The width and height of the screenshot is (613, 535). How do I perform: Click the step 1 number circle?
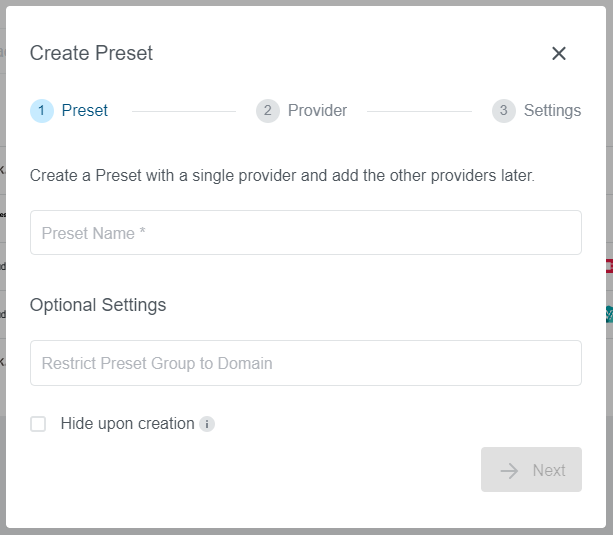[42, 111]
